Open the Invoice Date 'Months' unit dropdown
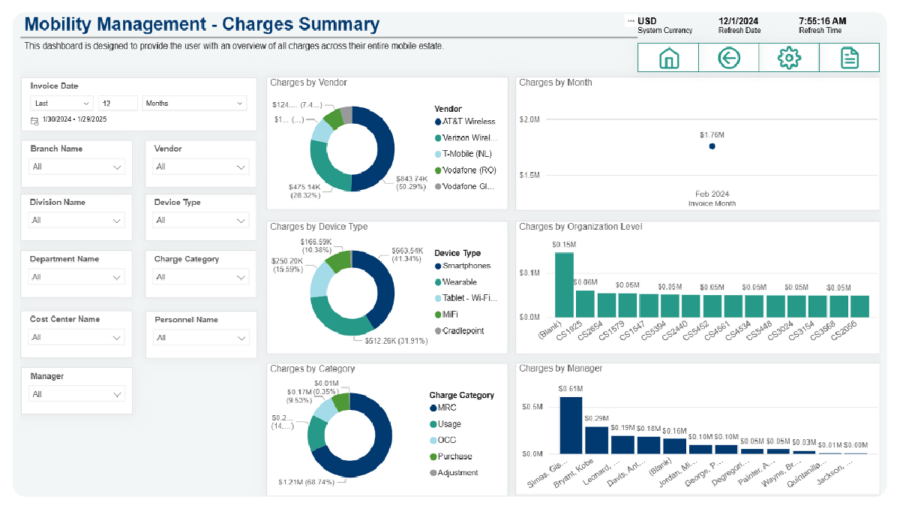900x509 pixels. coord(195,103)
